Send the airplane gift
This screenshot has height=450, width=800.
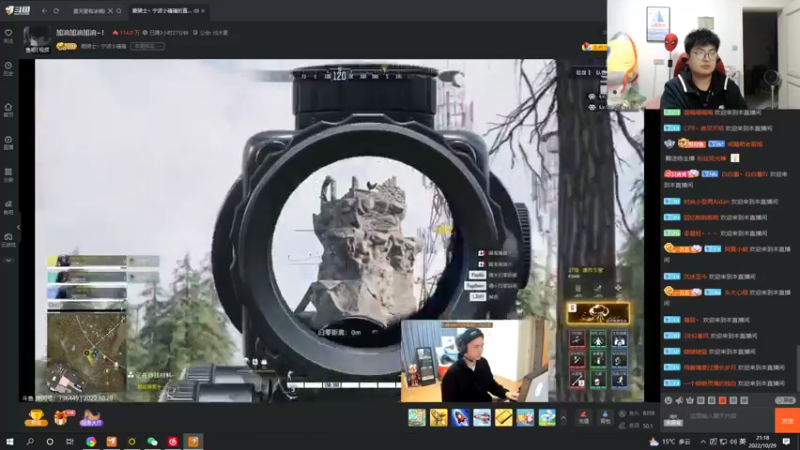(482, 417)
